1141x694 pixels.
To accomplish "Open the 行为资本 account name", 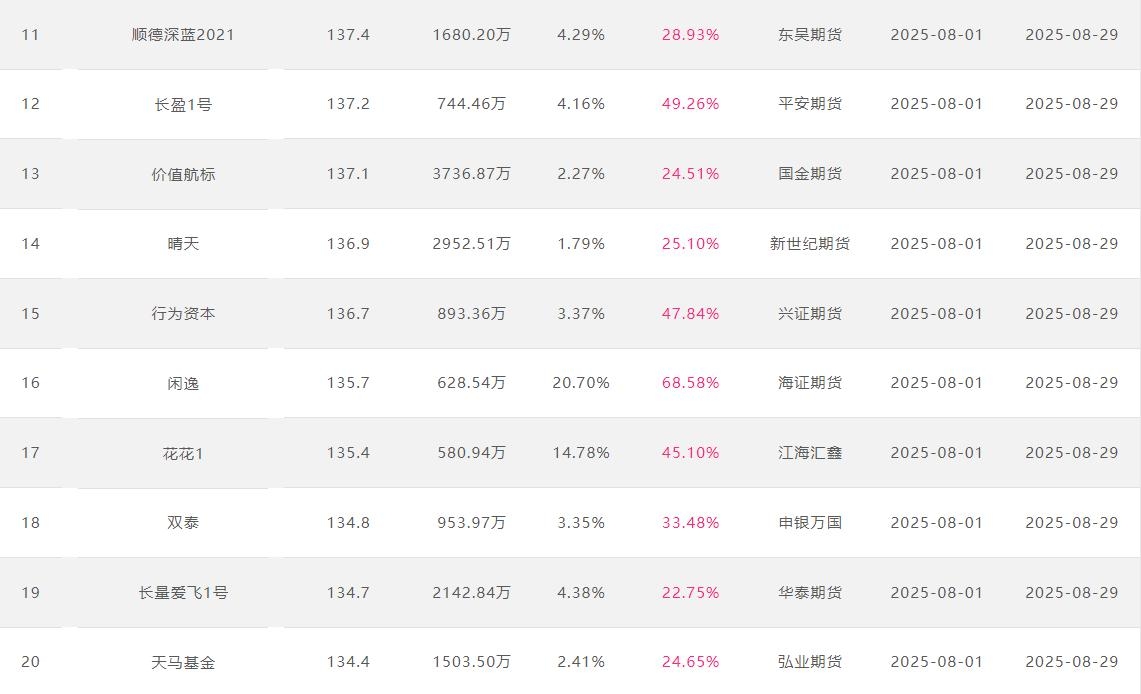I will point(183,314).
